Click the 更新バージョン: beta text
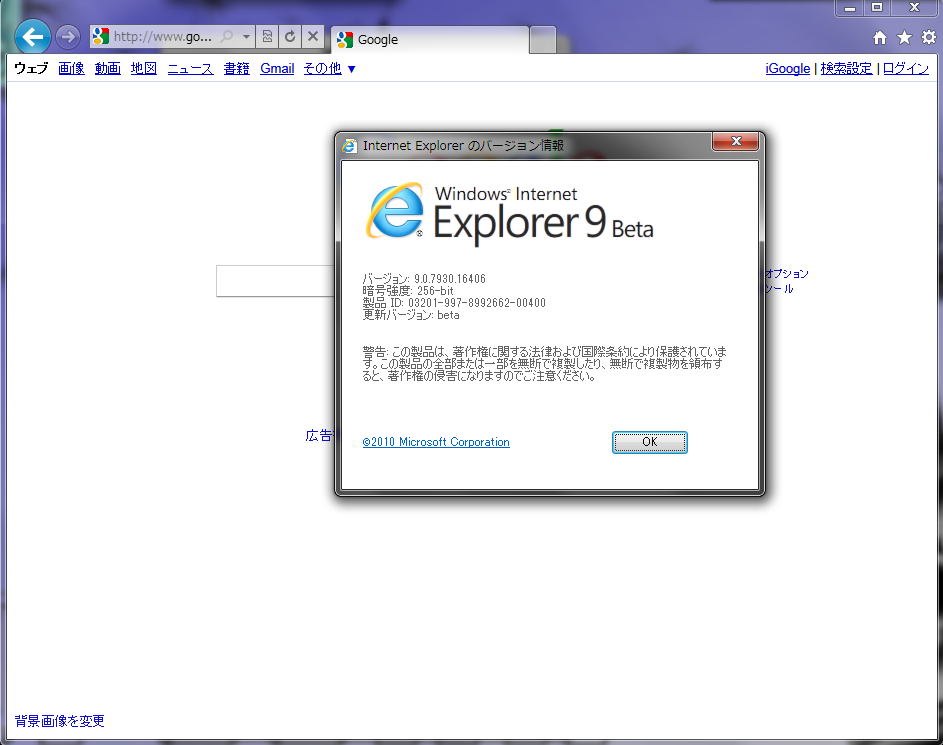Screen dimensions: 943x745 click(411, 314)
